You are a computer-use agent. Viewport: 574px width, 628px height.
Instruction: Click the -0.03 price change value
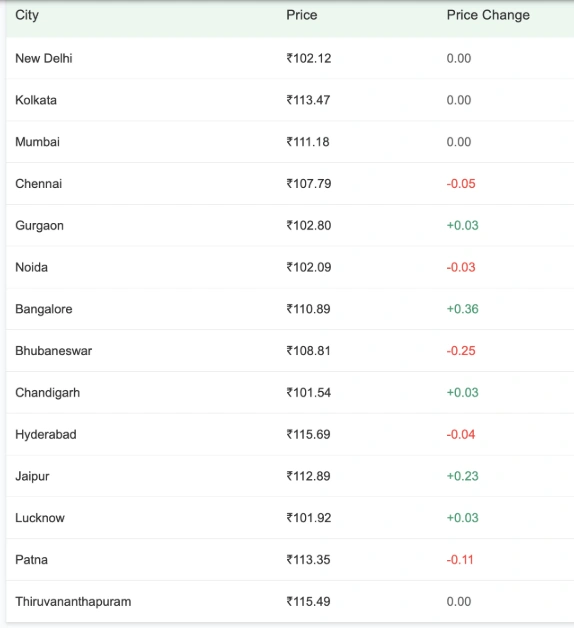coord(461,267)
